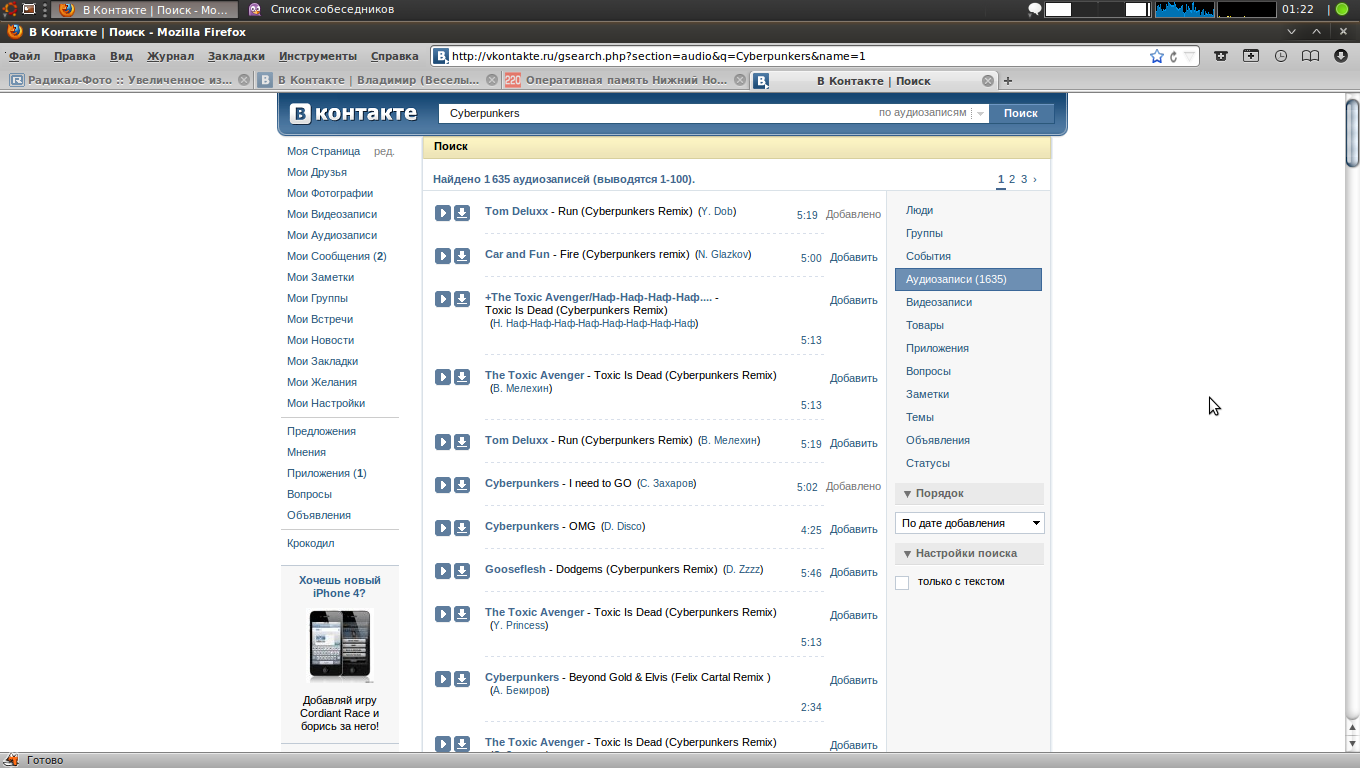This screenshot has width=1360, height=768.
Task: Open the Файл menu
Action: (24, 56)
